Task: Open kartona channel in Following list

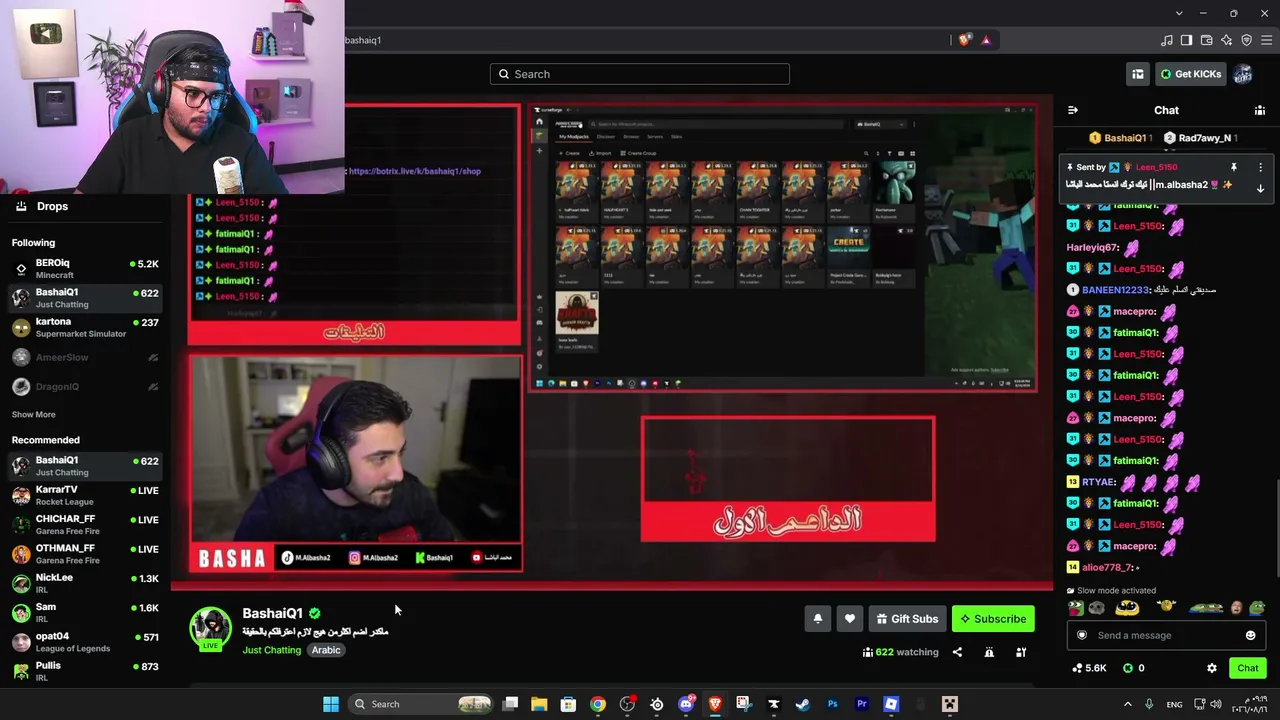Action: pyautogui.click(x=85, y=327)
